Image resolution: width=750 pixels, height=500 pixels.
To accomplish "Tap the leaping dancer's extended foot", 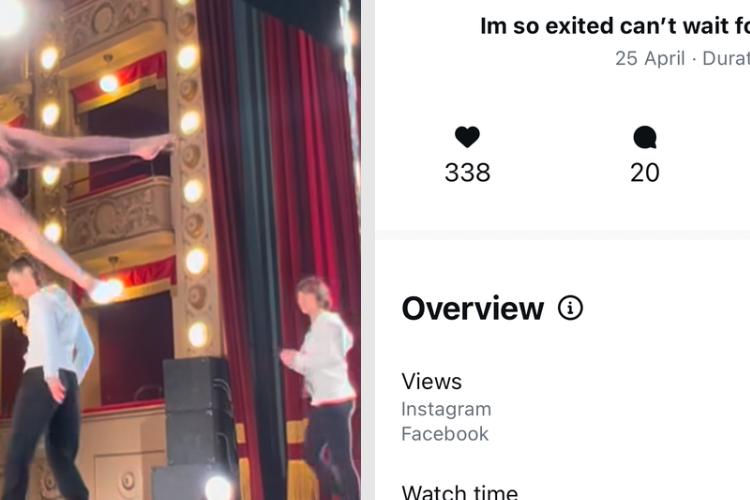I will tap(154, 147).
